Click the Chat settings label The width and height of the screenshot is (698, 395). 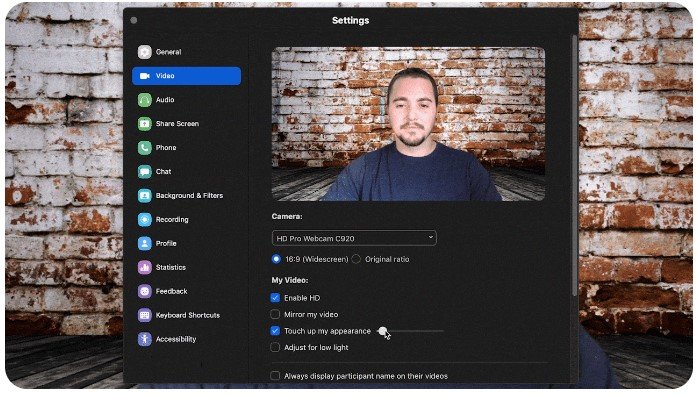coord(163,171)
